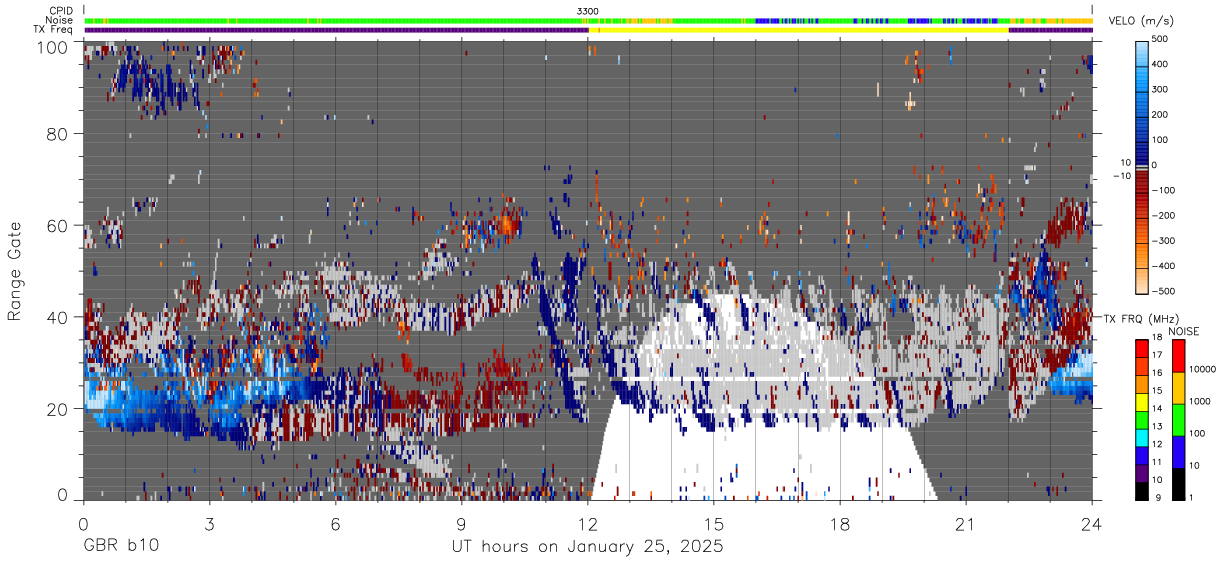
Task: Click the blue swatch in the NOISE legend
Action: click(x=1178, y=451)
